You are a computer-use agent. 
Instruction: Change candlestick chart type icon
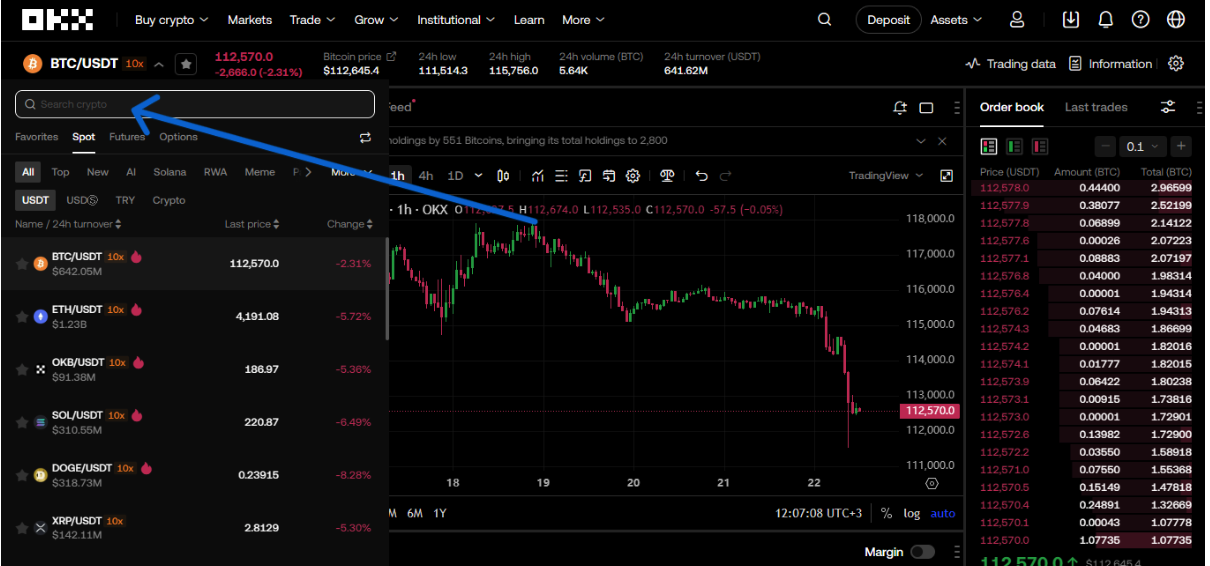pyautogui.click(x=503, y=176)
